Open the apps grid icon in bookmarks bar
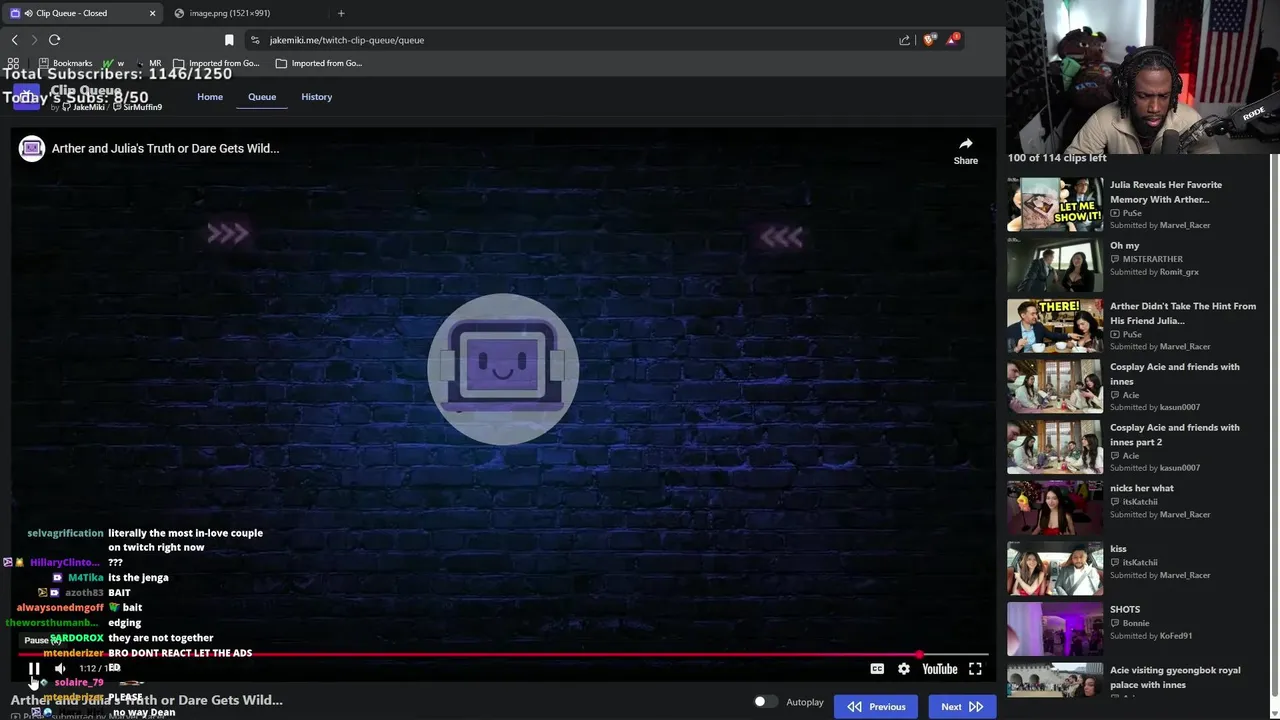This screenshot has width=1280, height=720. 13,63
